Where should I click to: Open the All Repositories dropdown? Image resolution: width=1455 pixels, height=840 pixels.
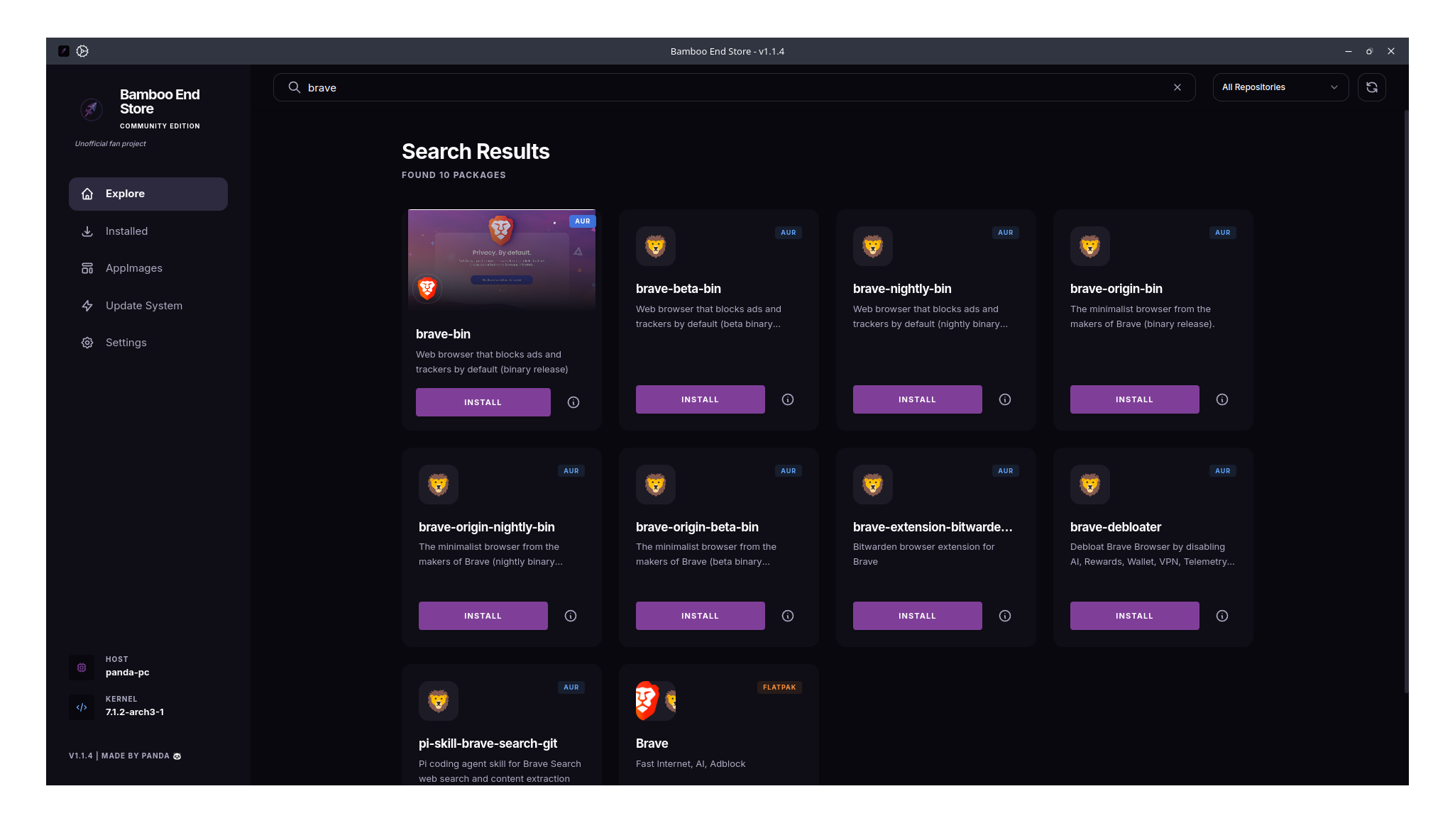pos(1280,87)
